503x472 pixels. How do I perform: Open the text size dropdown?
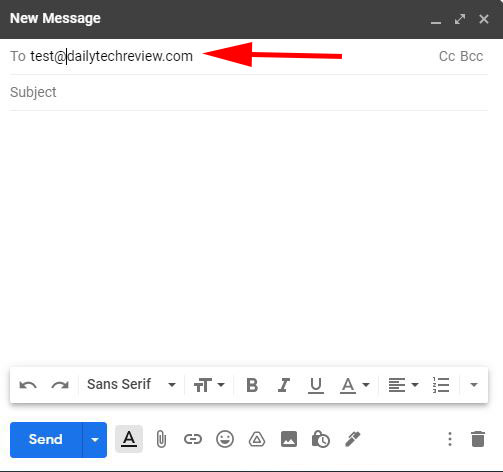pos(209,385)
